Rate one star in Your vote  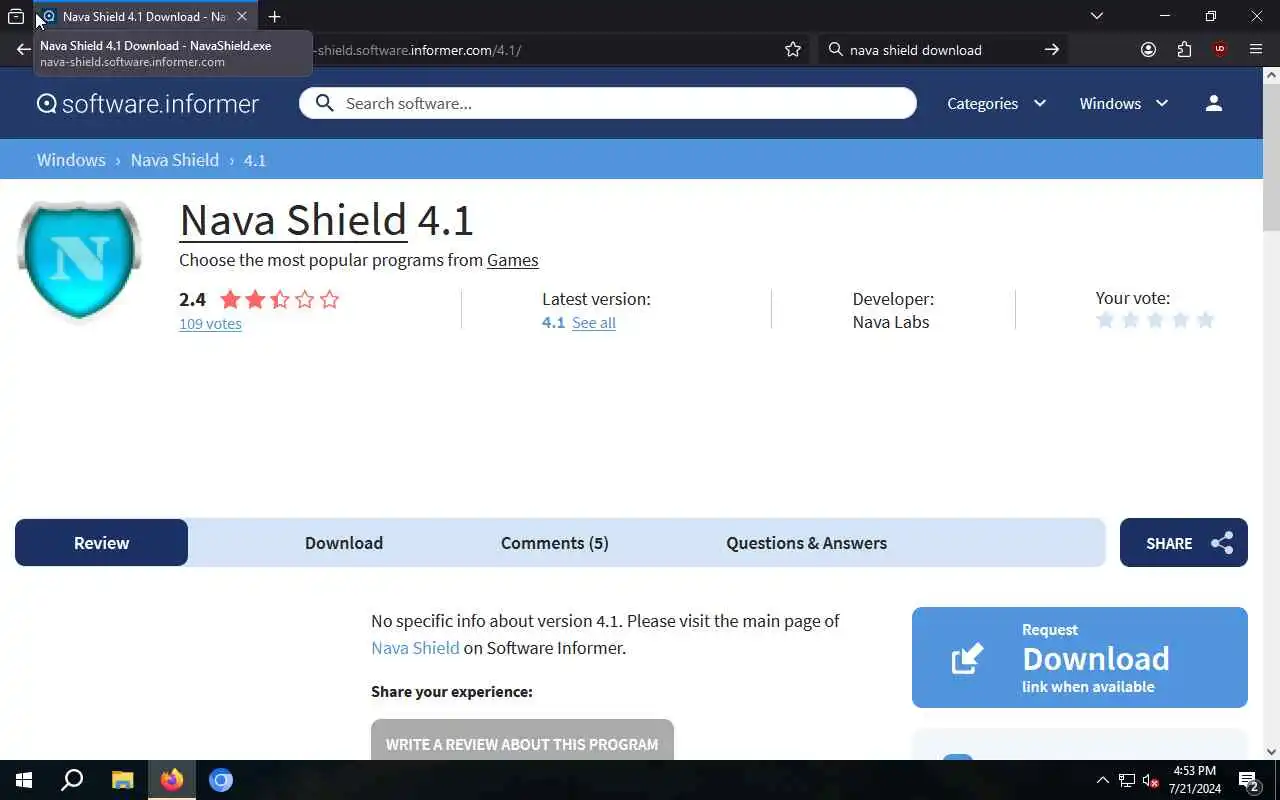tap(1105, 320)
